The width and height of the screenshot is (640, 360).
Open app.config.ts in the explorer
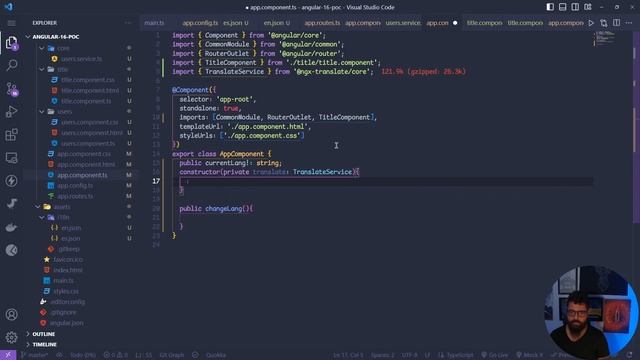(x=75, y=186)
